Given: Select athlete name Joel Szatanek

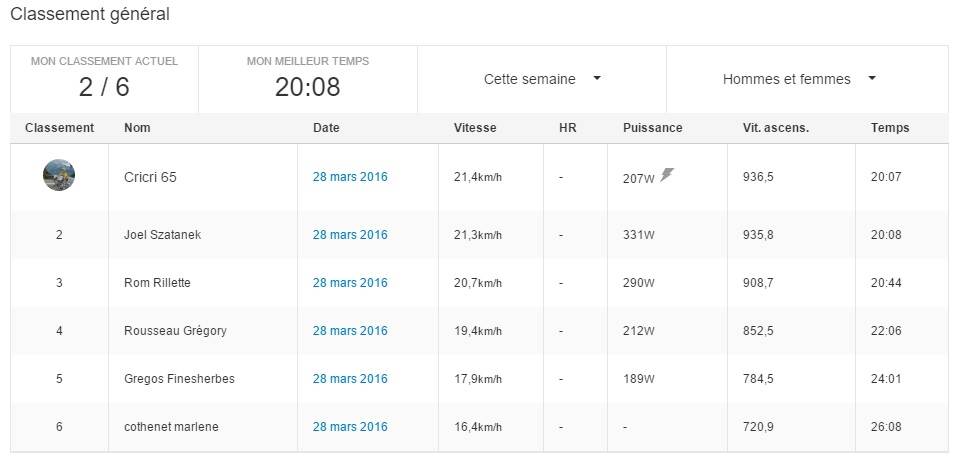Looking at the screenshot, I should 164,235.
